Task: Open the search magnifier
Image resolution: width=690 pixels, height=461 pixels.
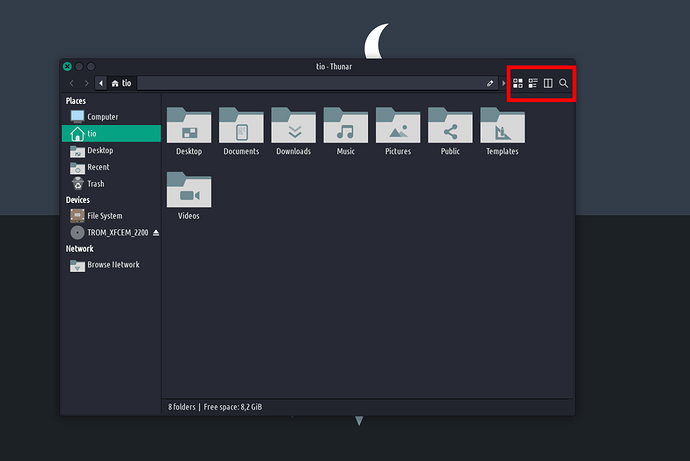Action: click(x=563, y=83)
